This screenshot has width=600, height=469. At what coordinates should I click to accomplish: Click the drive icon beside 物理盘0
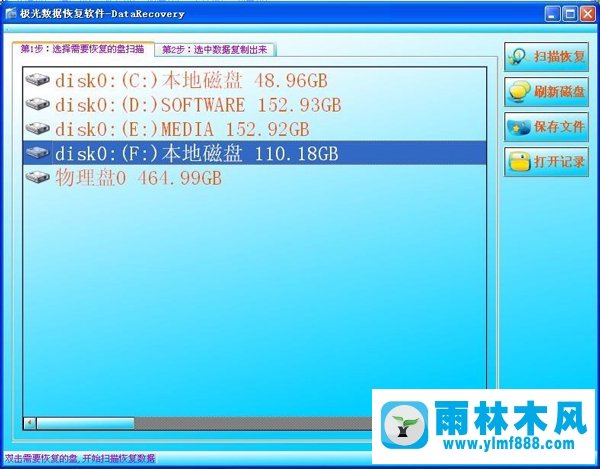tap(38, 177)
